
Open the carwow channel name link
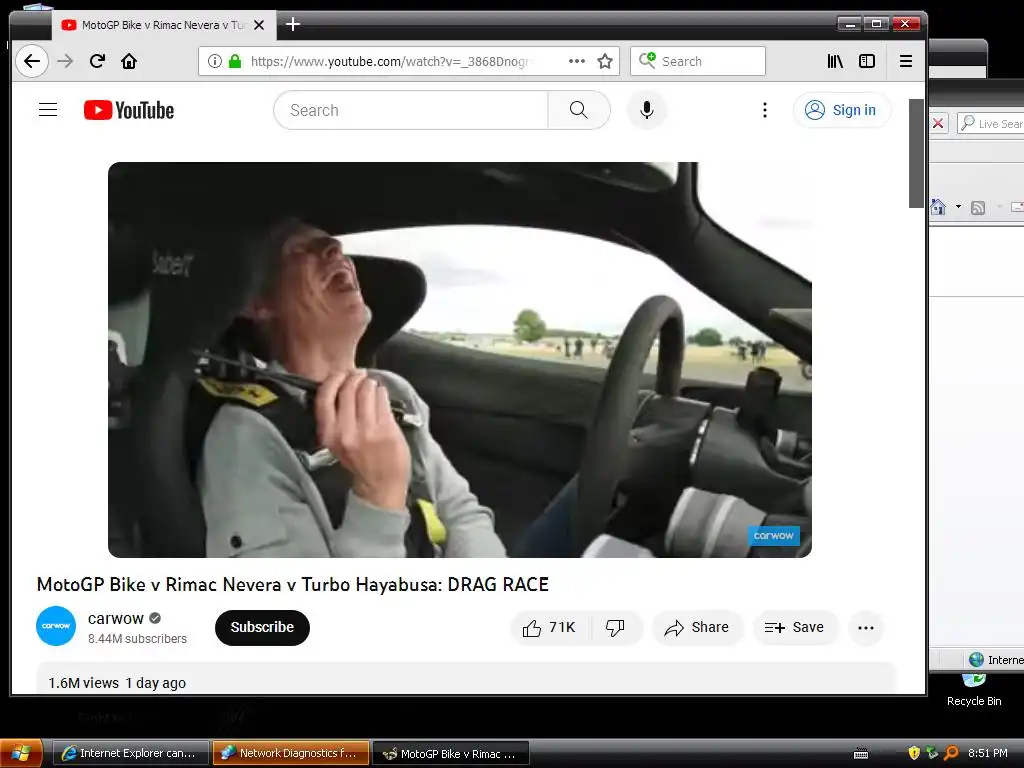pyautogui.click(x=116, y=618)
